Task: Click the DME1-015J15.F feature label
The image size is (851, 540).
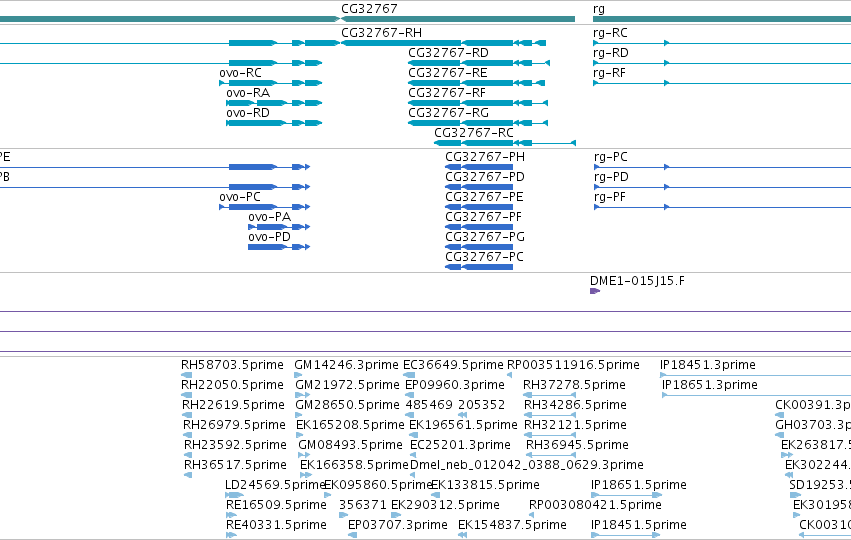Action: (x=637, y=281)
